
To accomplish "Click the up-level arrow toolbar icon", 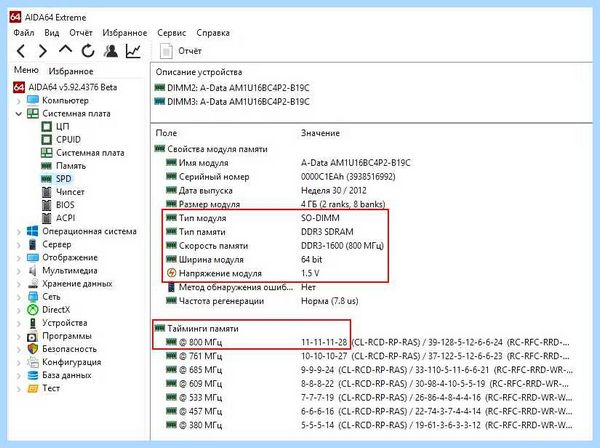I will 65,50.
